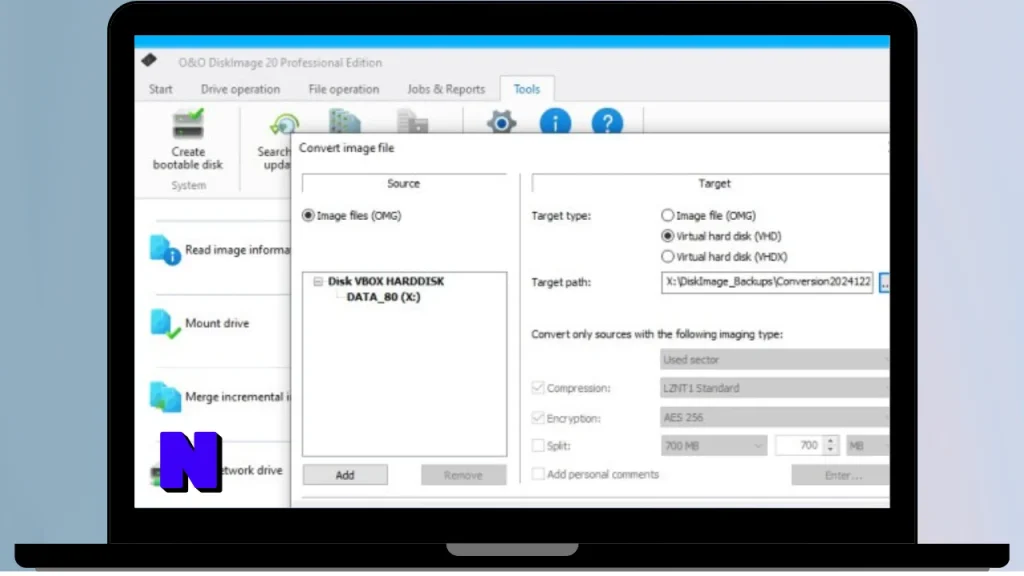Open the settings gear icon in ribbon
Screen dimensions: 1024x576
point(502,122)
